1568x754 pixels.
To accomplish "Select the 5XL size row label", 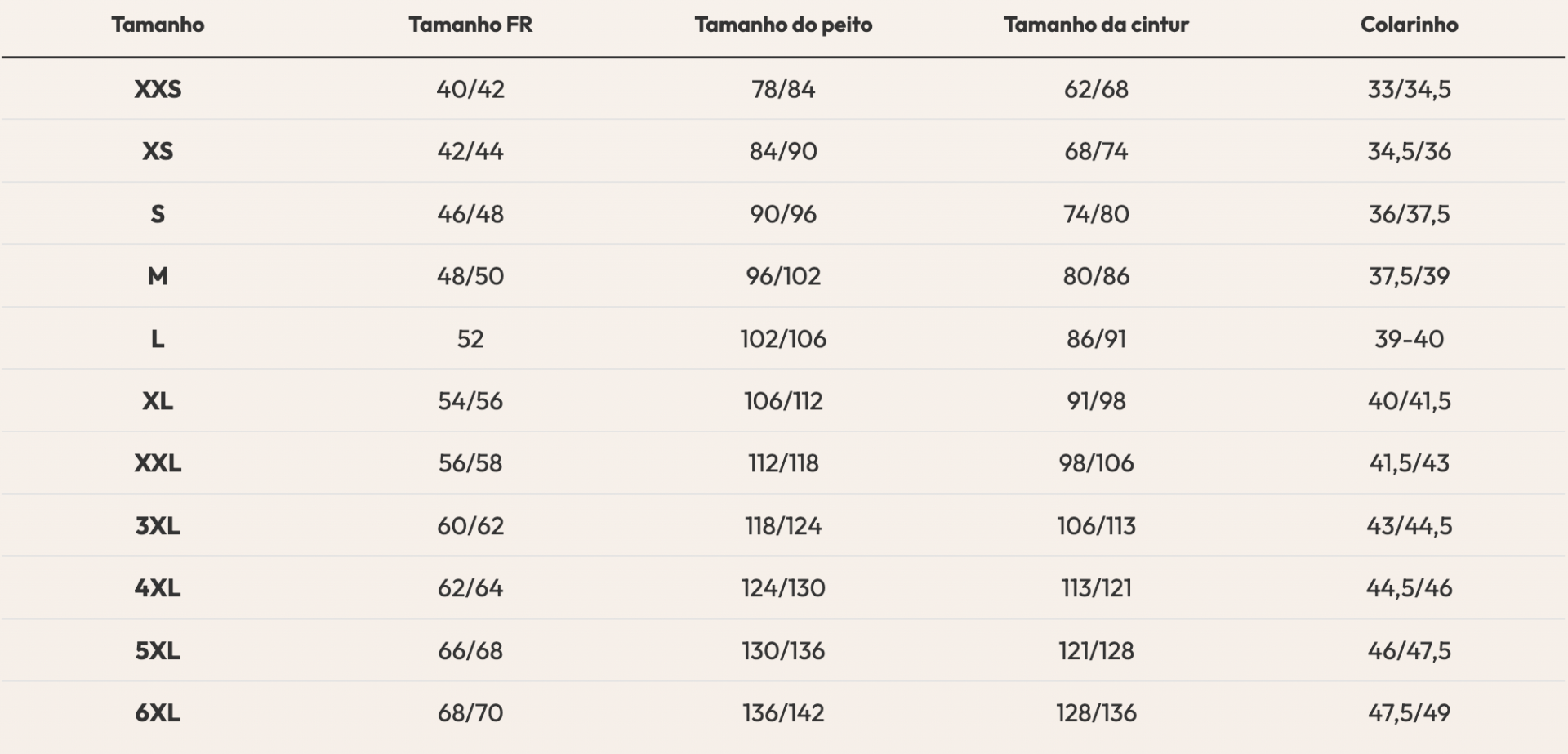I will pyautogui.click(x=158, y=651).
